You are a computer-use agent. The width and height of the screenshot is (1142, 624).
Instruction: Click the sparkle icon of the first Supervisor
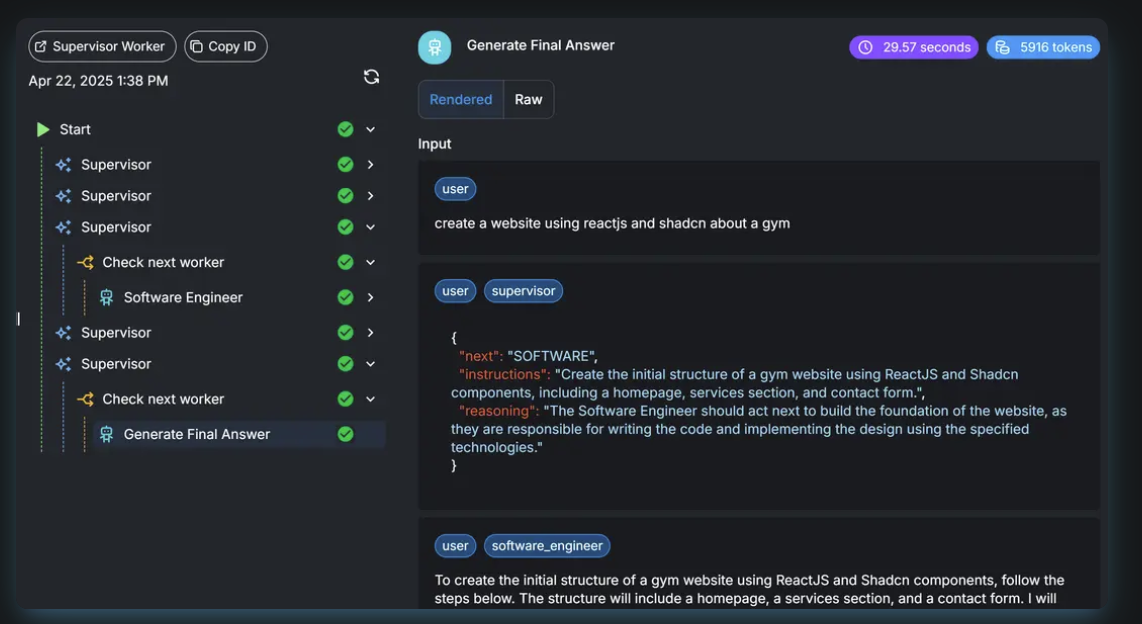64,165
